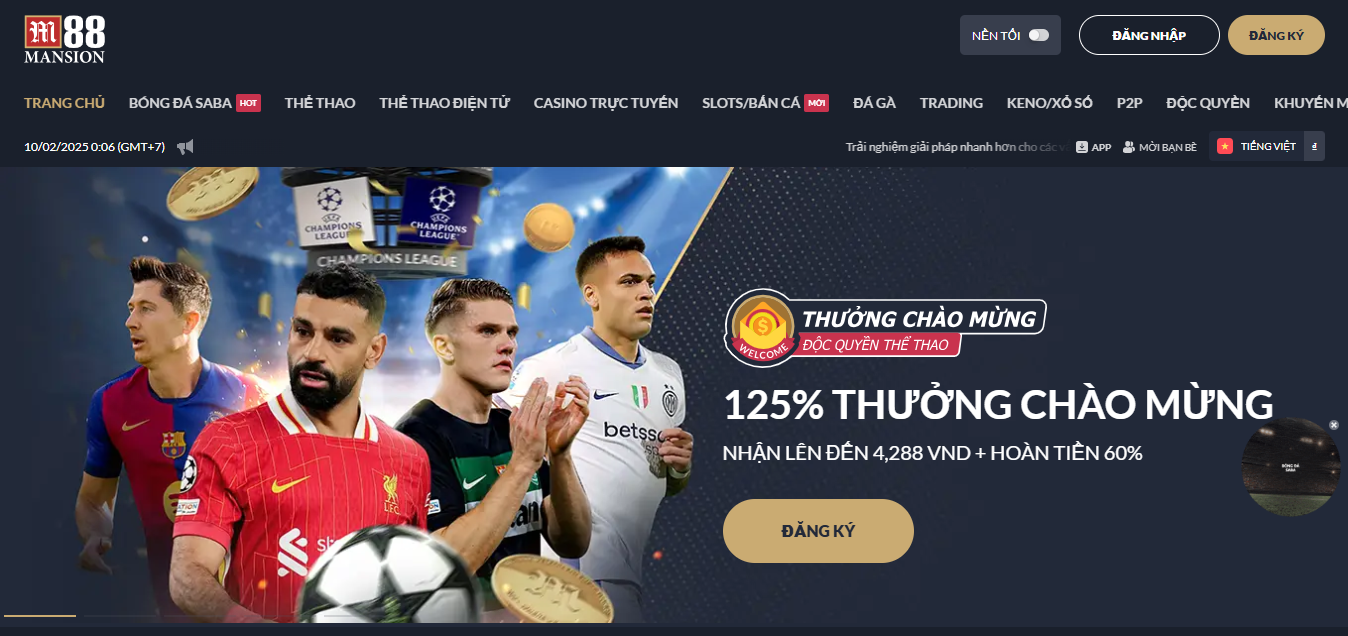Click the M88 Mansion logo

[65, 40]
